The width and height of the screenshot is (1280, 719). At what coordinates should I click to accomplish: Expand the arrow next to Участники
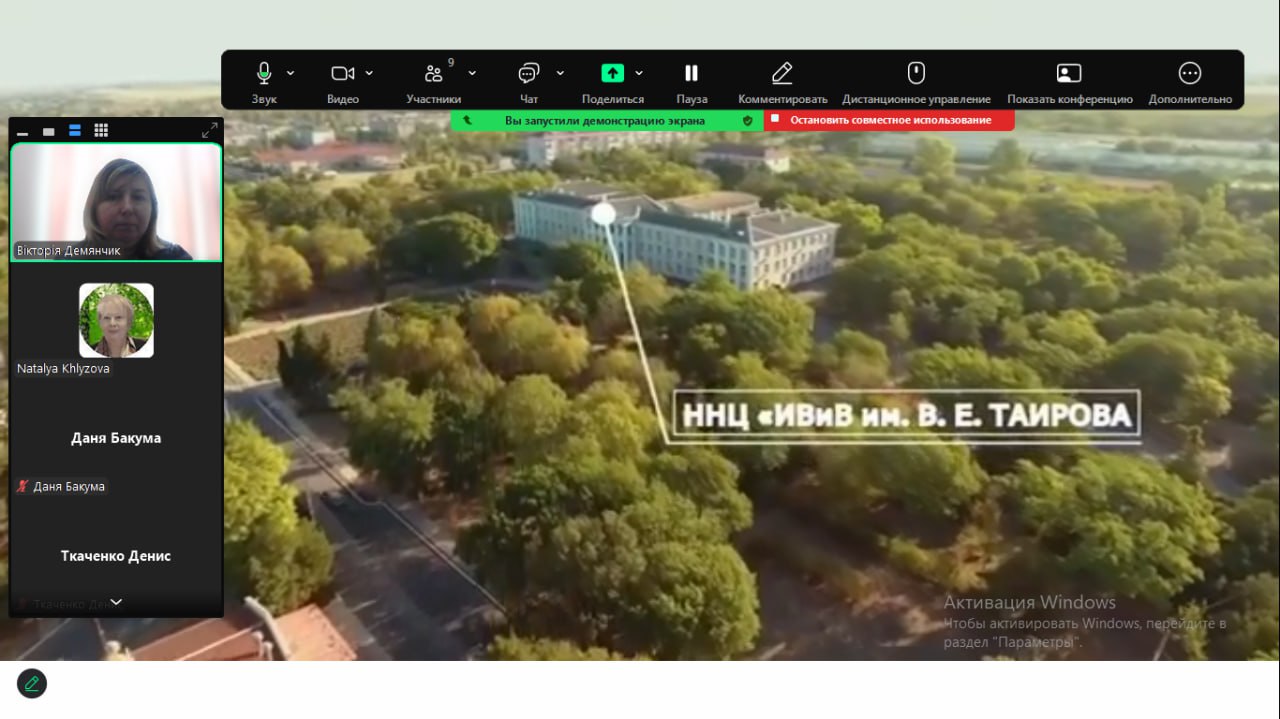(x=472, y=73)
